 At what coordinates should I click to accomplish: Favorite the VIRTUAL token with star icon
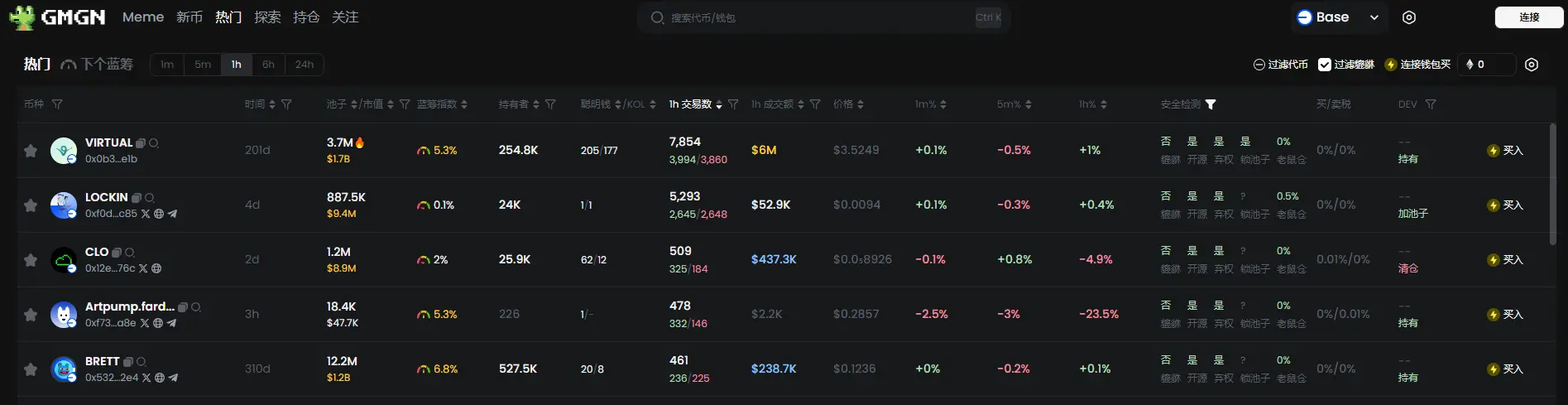click(x=31, y=151)
